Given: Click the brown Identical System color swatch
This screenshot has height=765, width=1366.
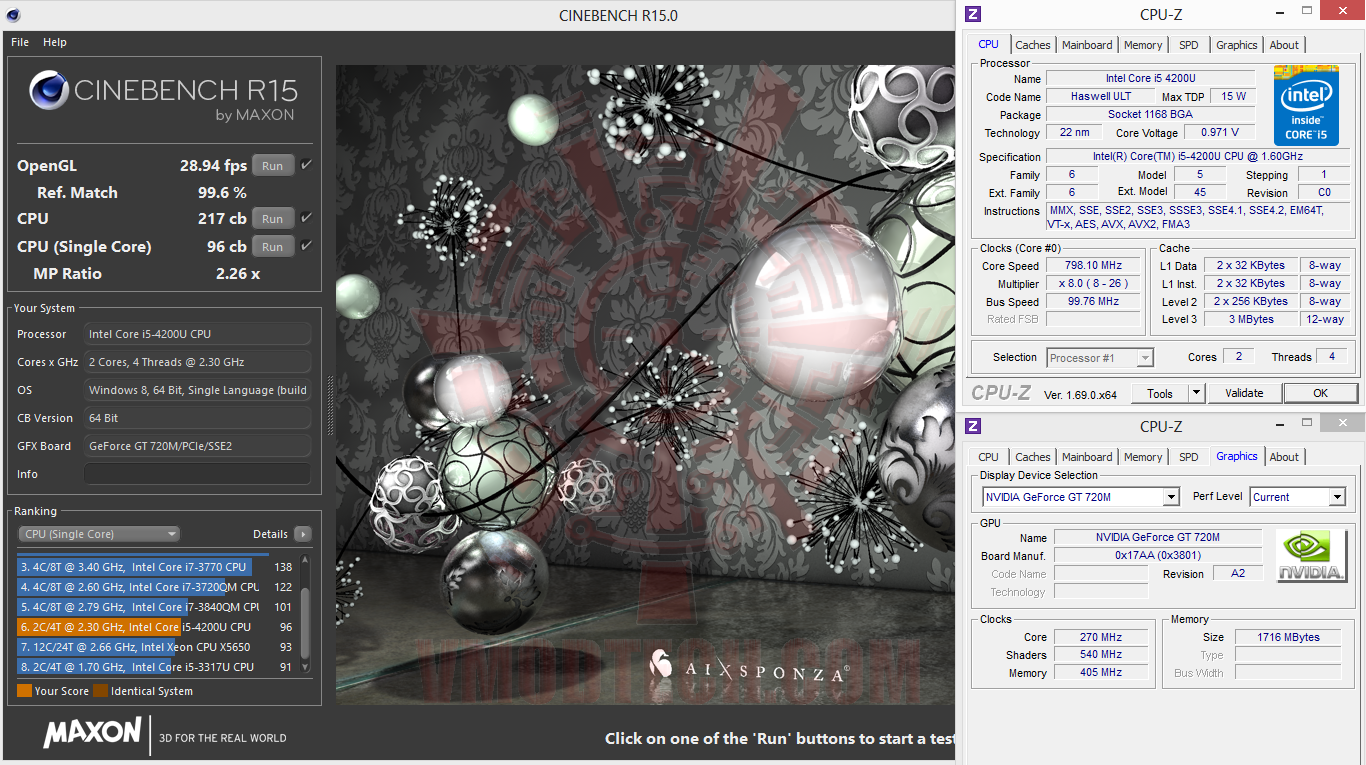Looking at the screenshot, I should click(x=100, y=691).
